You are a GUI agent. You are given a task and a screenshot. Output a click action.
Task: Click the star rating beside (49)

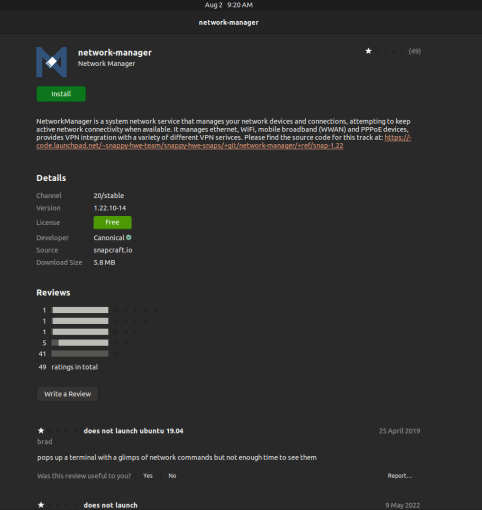[385, 51]
